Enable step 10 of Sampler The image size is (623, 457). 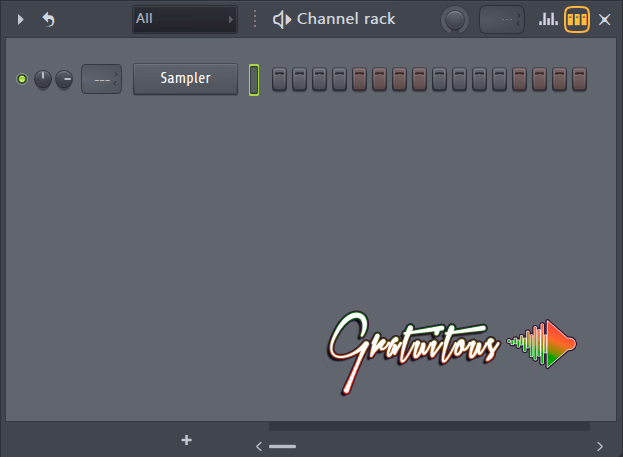point(459,79)
